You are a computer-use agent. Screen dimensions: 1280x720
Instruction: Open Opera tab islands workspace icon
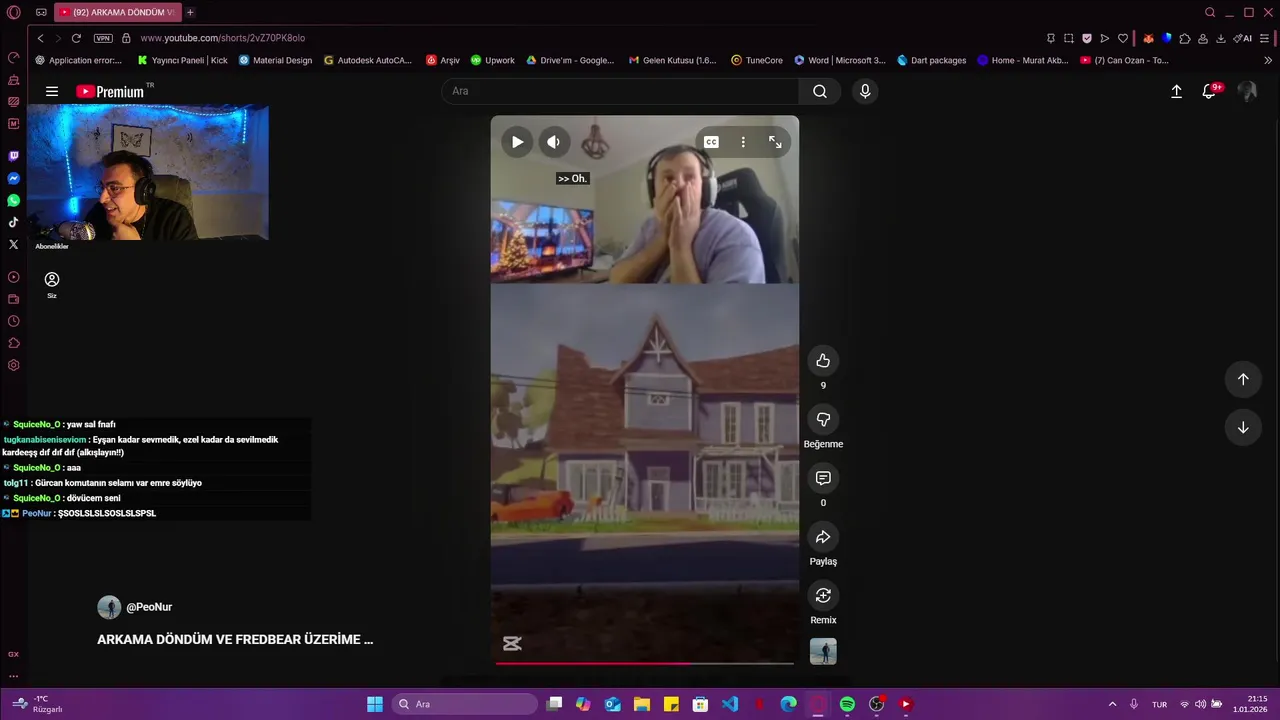tap(41, 12)
